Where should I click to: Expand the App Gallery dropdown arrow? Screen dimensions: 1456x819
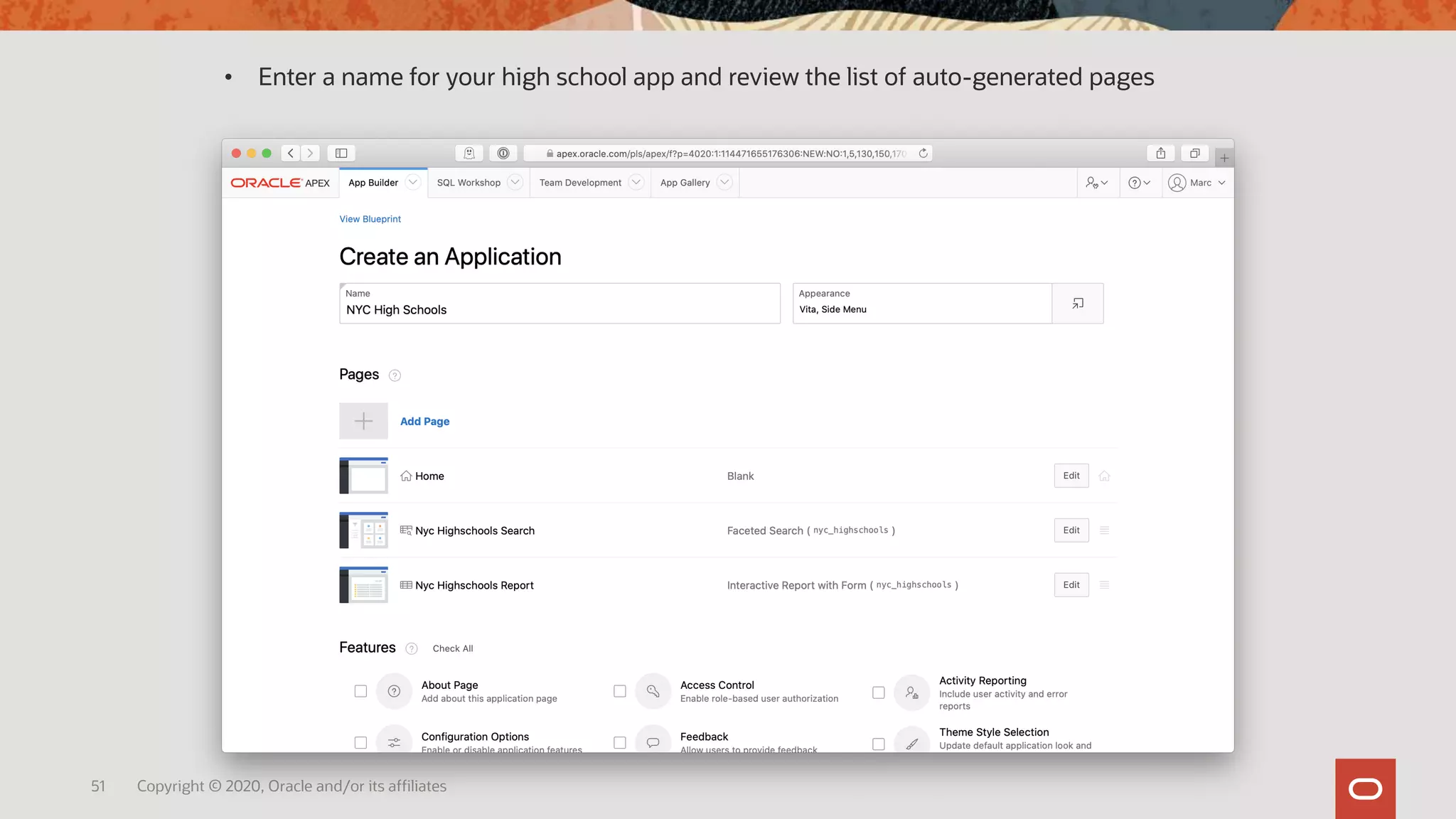tap(724, 183)
